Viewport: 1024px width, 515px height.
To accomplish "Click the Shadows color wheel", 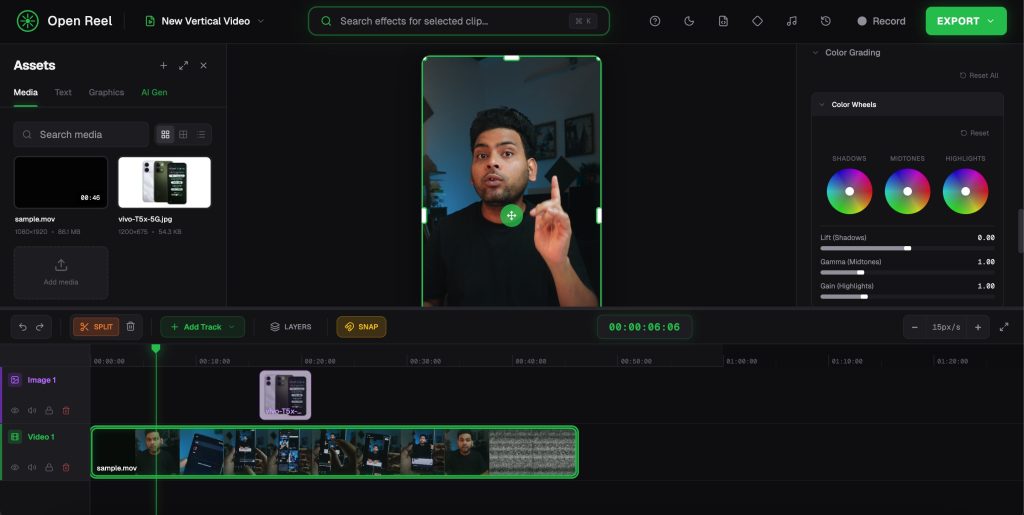I will (849, 191).
